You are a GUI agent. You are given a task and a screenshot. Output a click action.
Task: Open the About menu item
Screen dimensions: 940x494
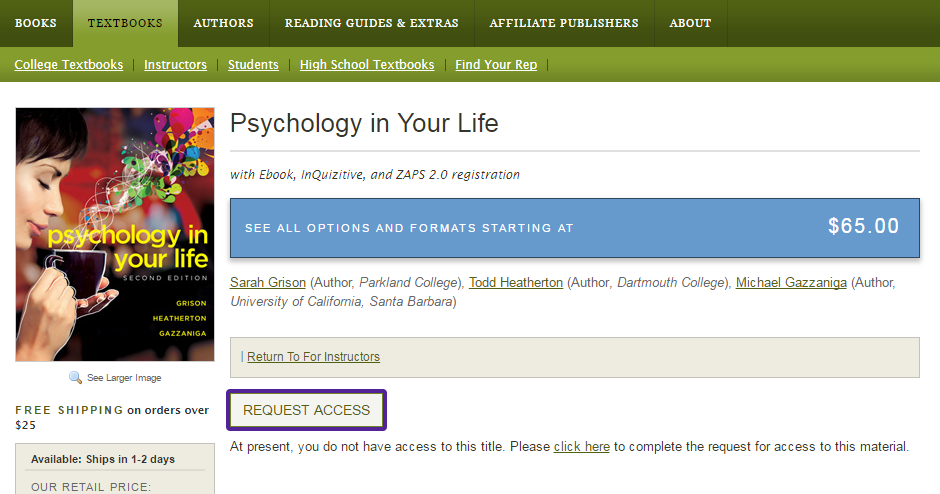click(691, 23)
